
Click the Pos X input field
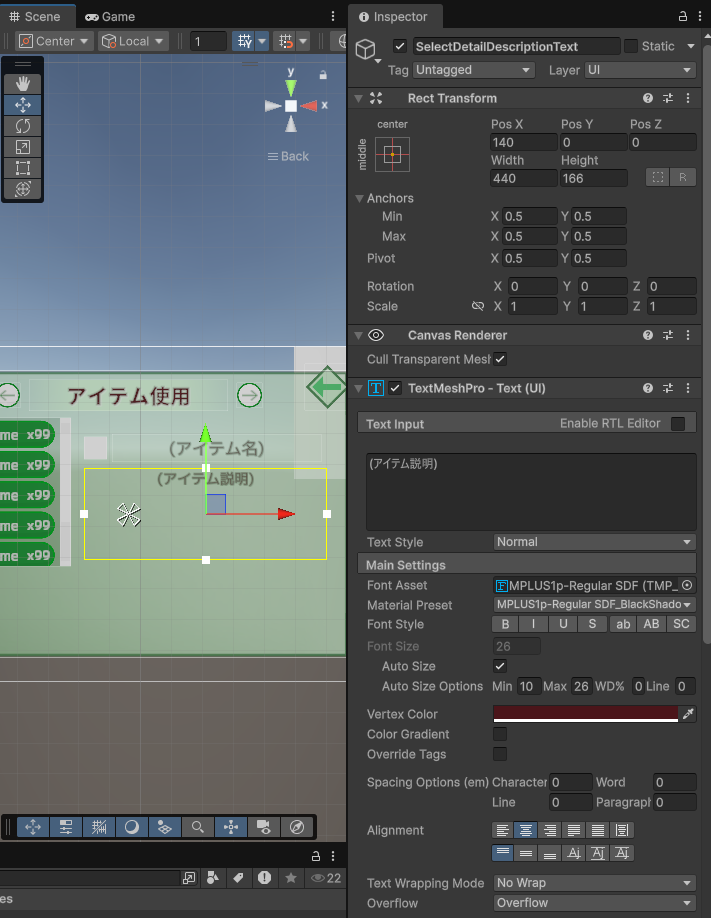point(523,143)
